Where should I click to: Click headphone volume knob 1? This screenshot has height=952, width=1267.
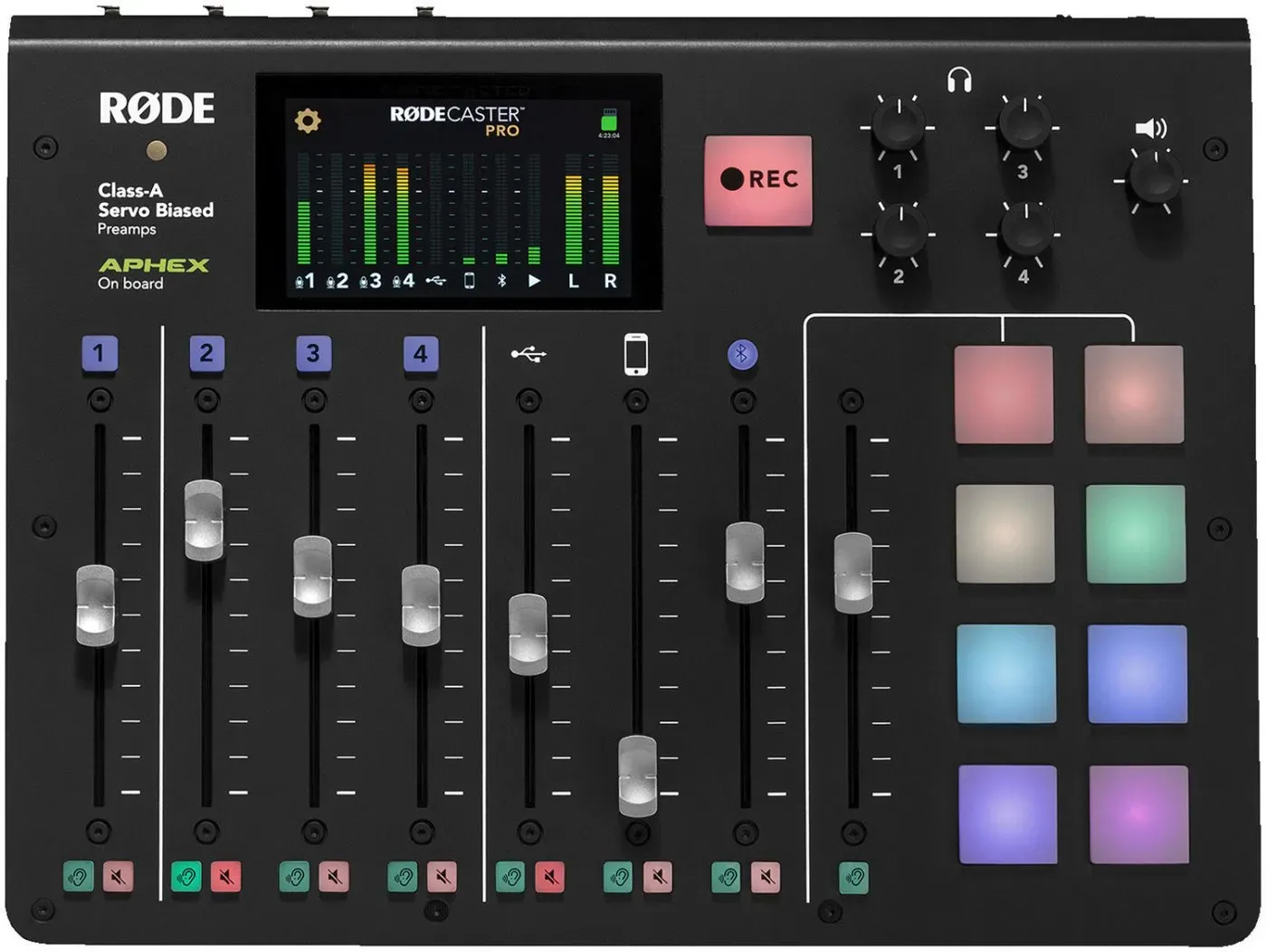898,126
